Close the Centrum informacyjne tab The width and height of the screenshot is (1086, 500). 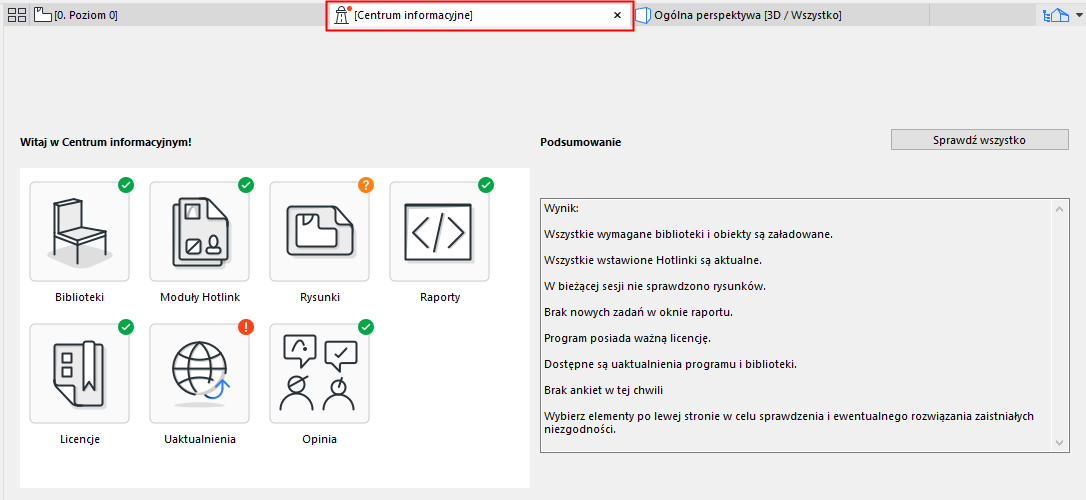pos(617,16)
